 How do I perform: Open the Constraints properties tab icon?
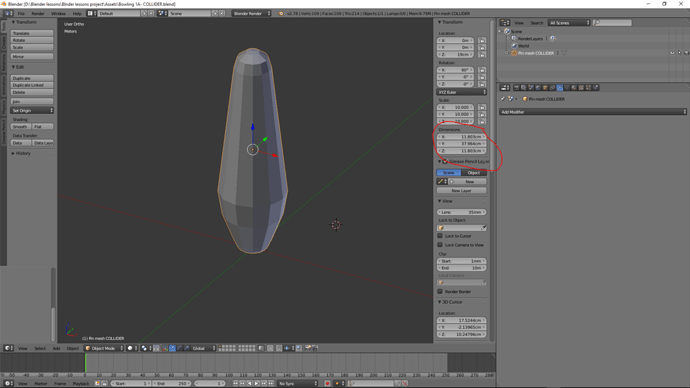[552, 88]
